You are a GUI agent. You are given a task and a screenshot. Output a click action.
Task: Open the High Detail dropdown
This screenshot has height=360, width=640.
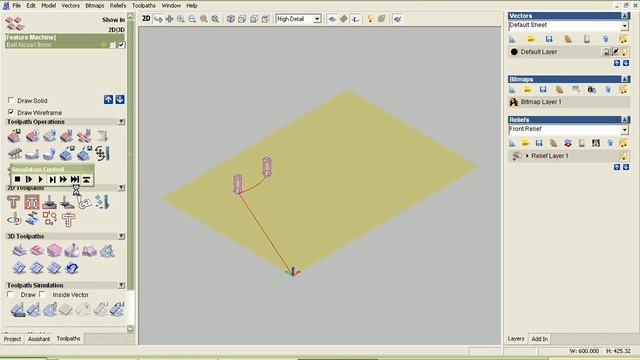pyautogui.click(x=317, y=19)
